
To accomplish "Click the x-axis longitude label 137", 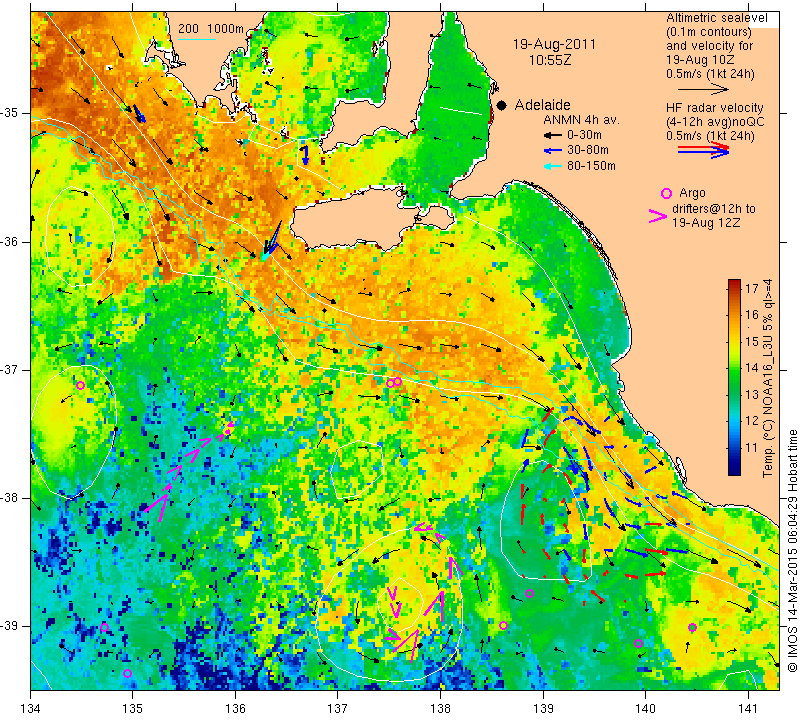I will [338, 709].
